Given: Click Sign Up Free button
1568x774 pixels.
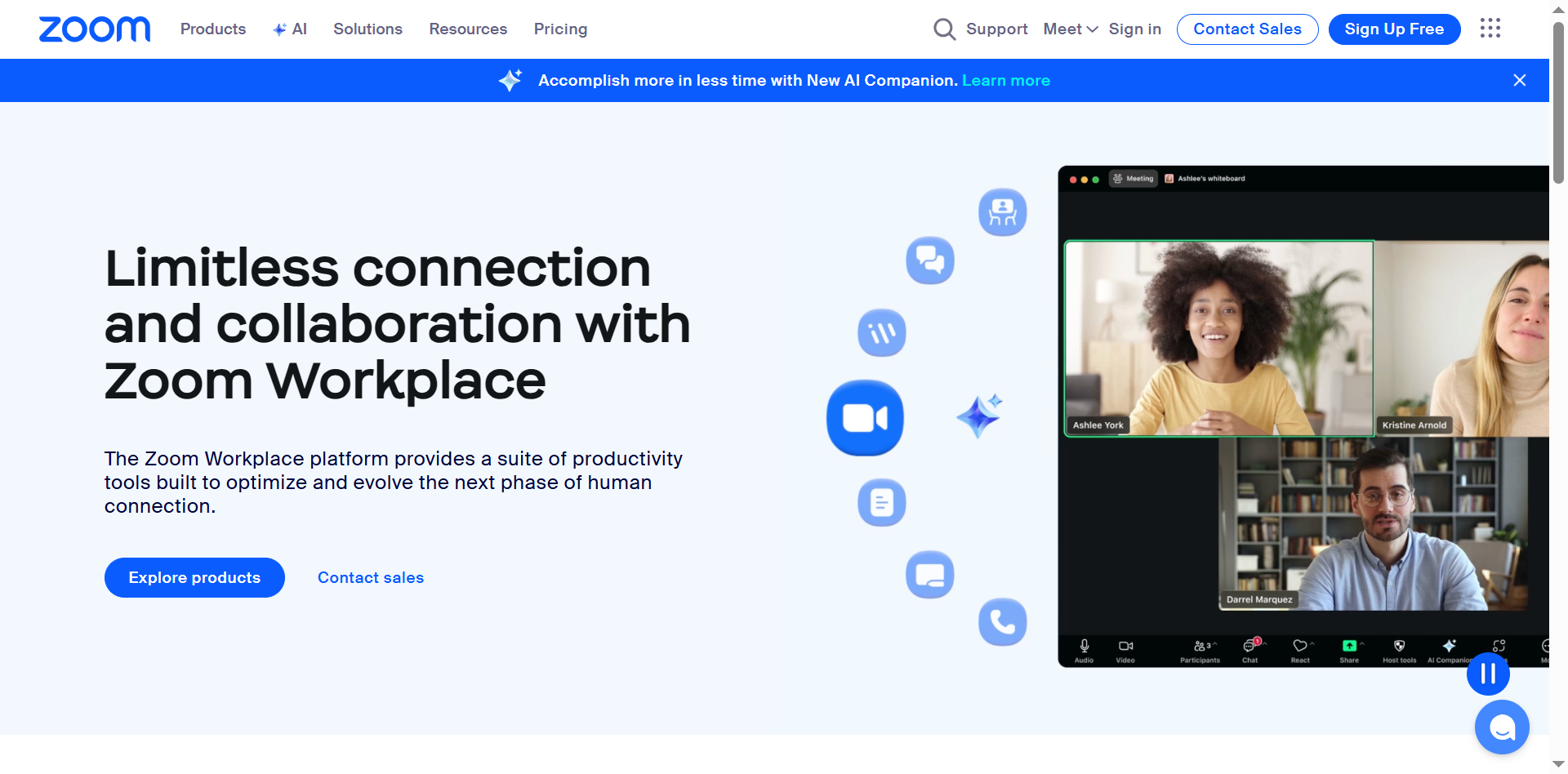Looking at the screenshot, I should [x=1394, y=29].
